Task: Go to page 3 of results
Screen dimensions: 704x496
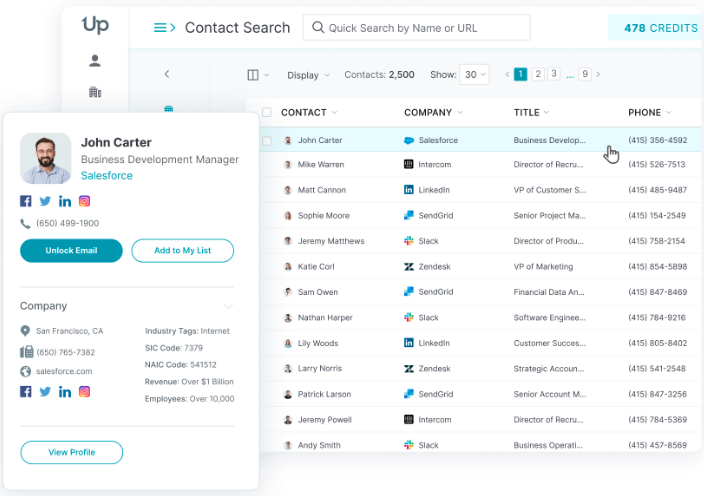Action: [554, 74]
